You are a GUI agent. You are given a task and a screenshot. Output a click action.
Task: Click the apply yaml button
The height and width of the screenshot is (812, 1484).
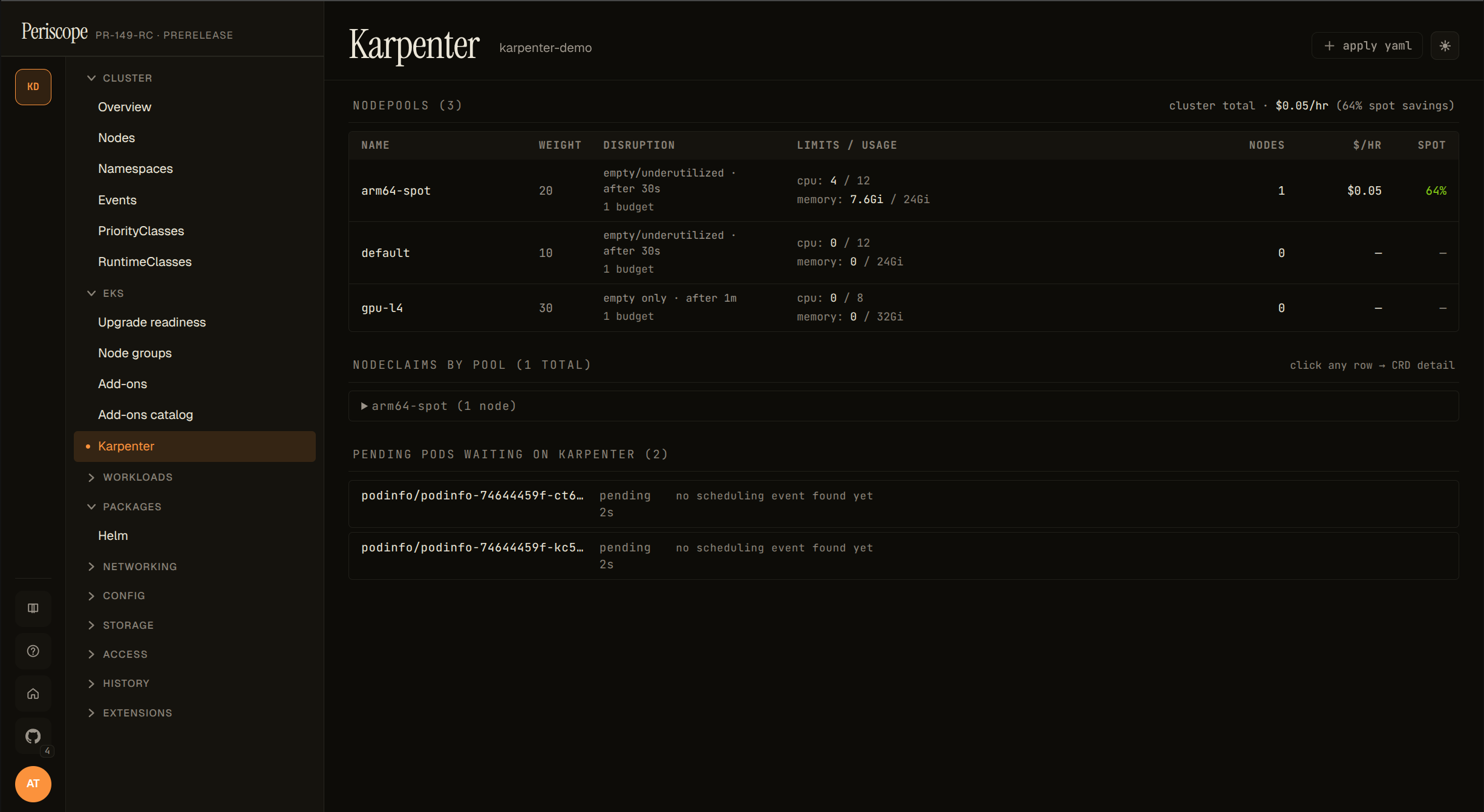click(x=1367, y=46)
